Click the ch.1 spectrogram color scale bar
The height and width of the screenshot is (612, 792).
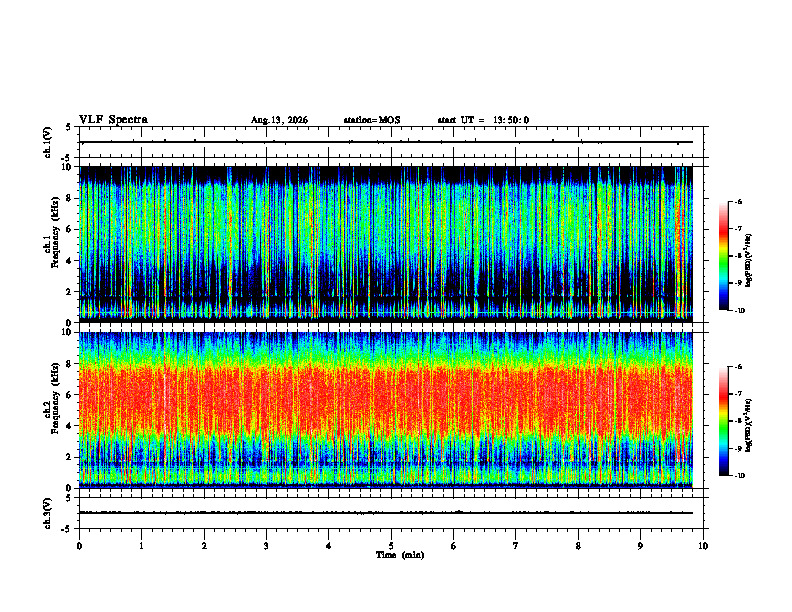724,256
